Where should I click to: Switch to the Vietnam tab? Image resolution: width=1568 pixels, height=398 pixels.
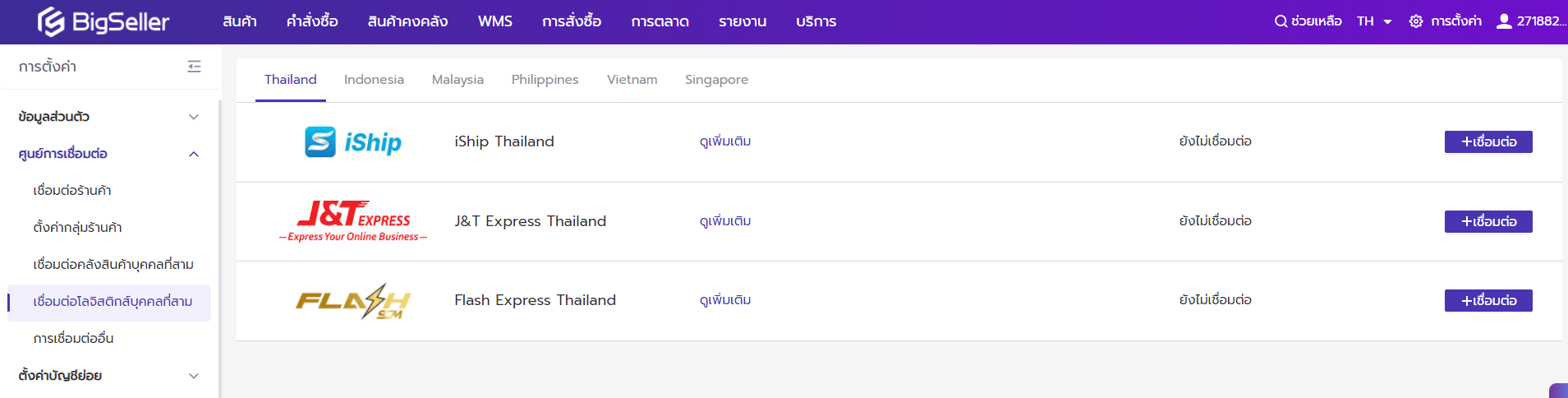coord(632,80)
